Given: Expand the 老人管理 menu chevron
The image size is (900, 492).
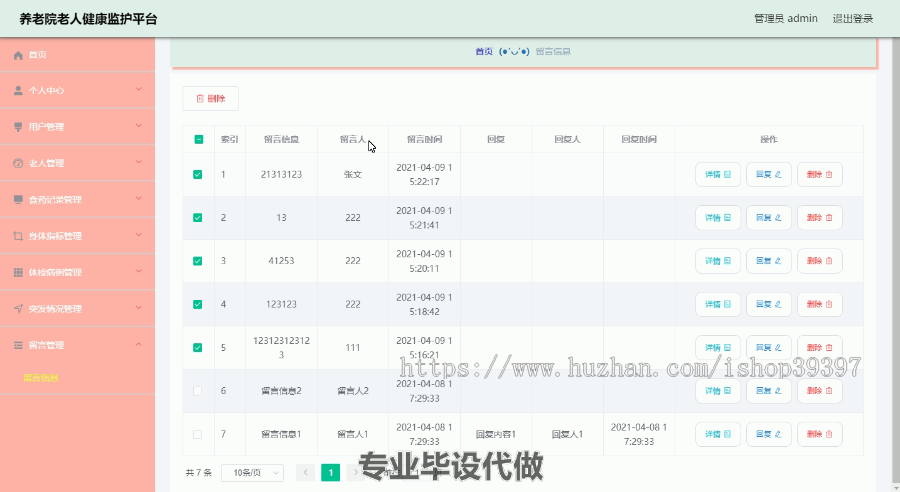Looking at the screenshot, I should 138,162.
